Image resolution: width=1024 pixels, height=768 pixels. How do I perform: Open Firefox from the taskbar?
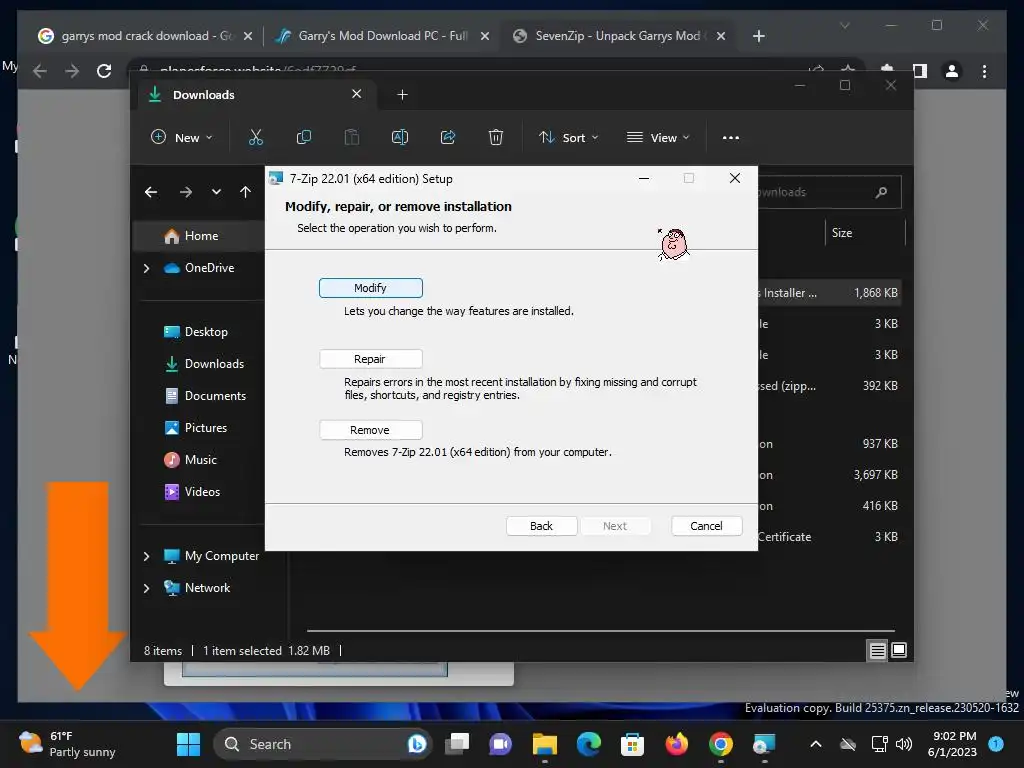point(677,744)
